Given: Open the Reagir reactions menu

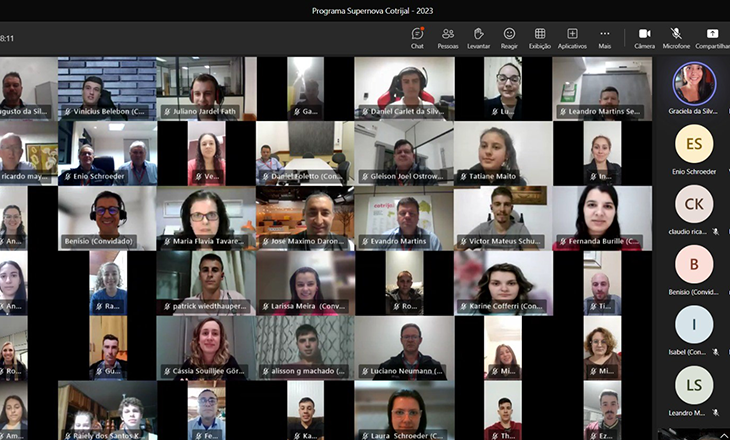Looking at the screenshot, I should (509, 38).
